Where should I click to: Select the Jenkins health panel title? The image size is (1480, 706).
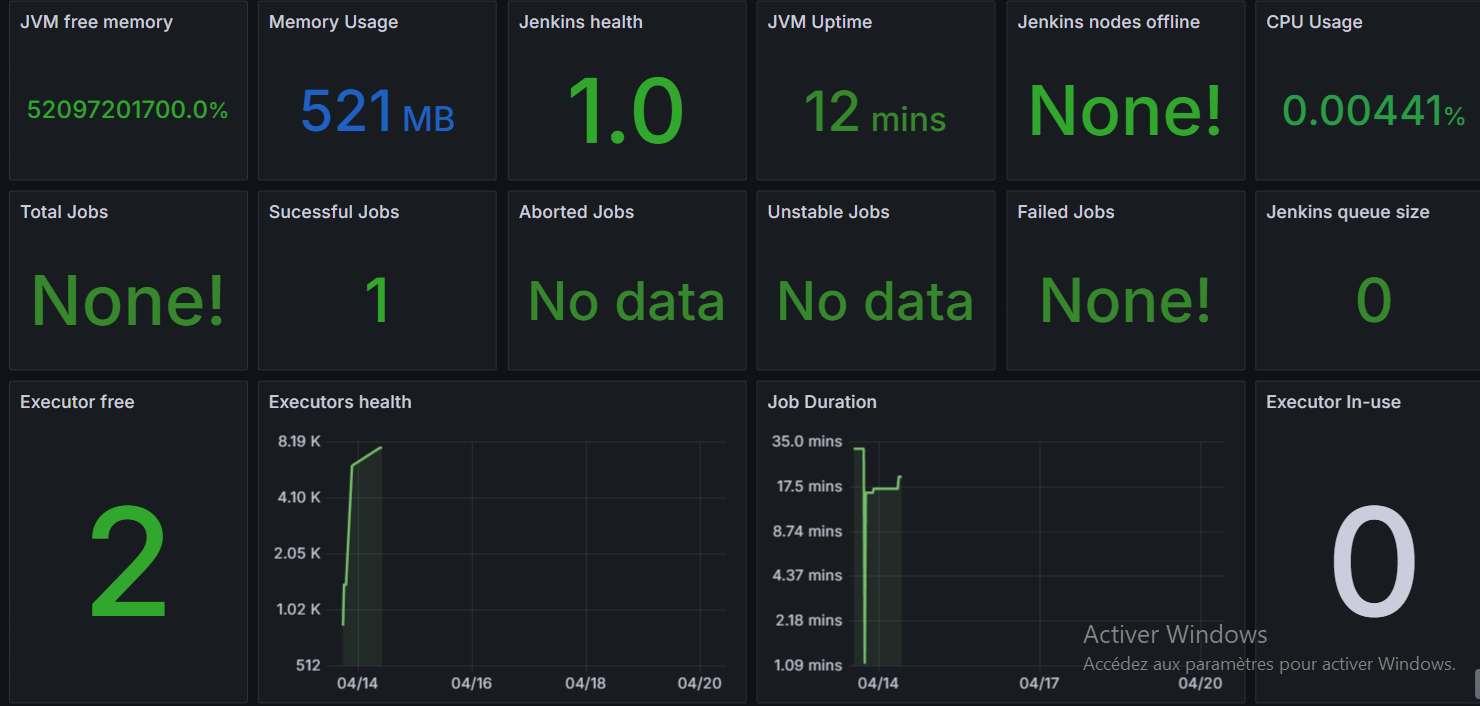pos(581,22)
